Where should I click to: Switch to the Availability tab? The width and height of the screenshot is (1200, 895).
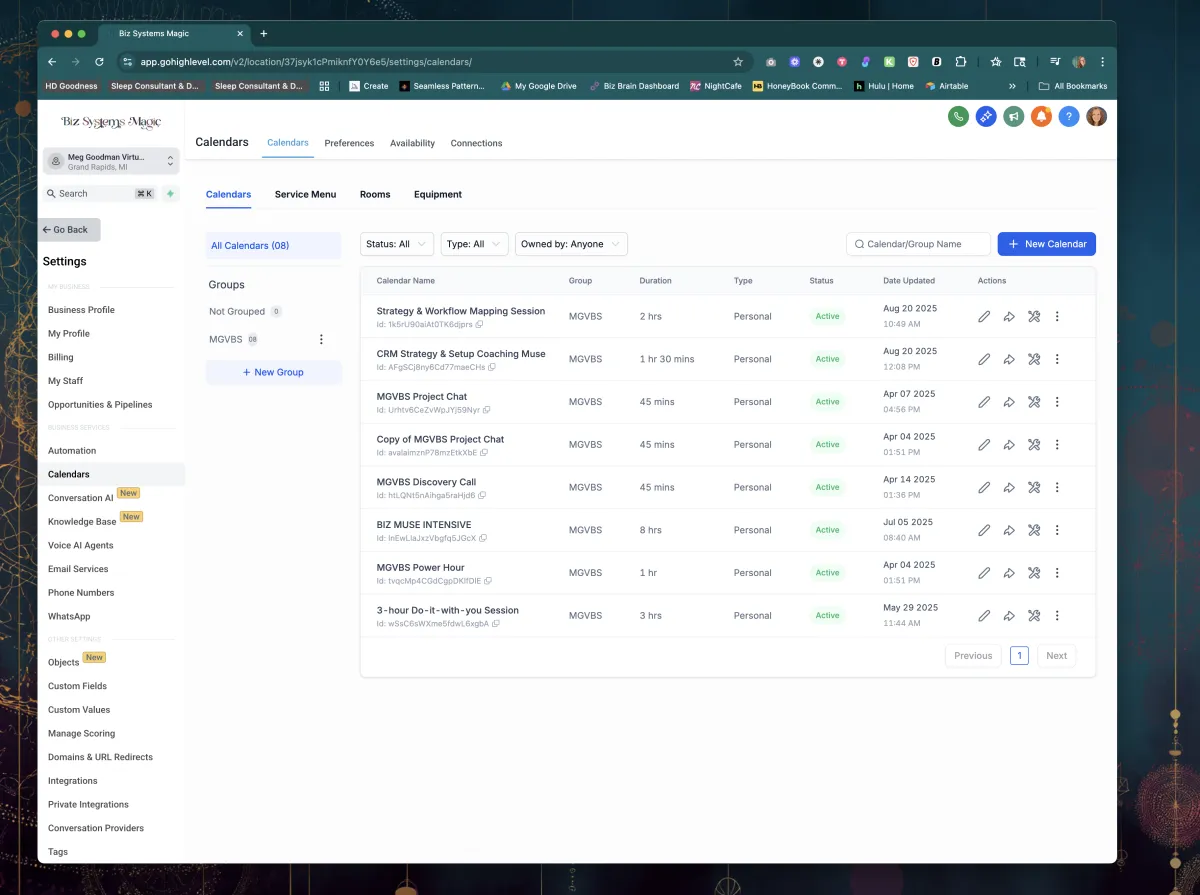pos(412,143)
